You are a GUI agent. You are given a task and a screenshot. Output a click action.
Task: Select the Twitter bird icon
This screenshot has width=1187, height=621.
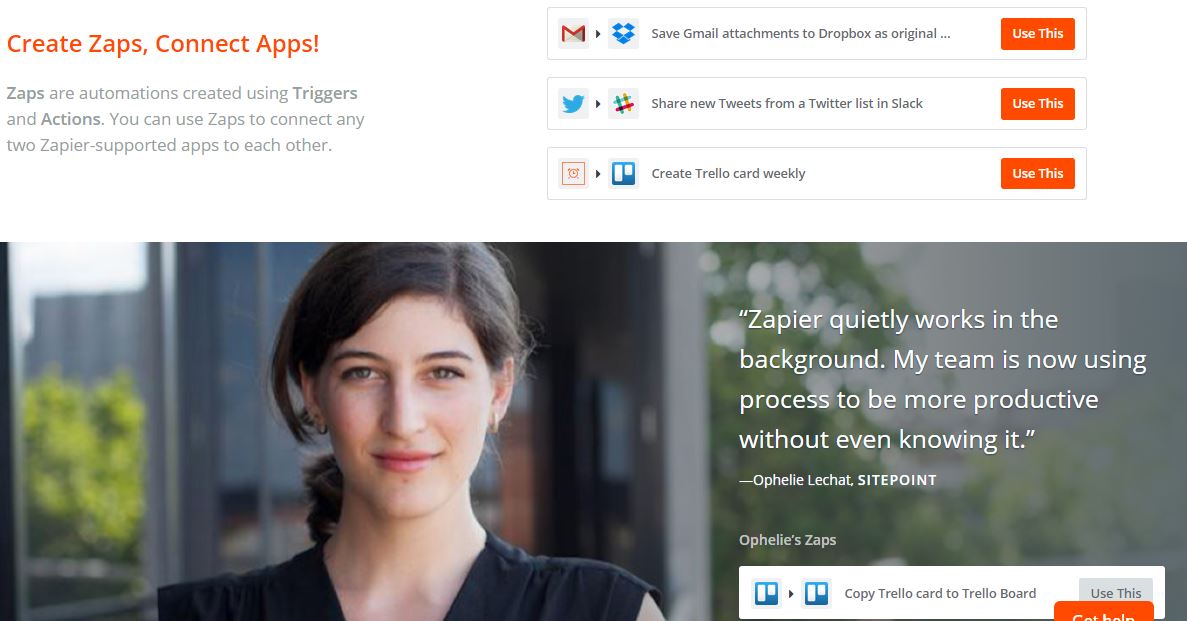click(x=573, y=104)
